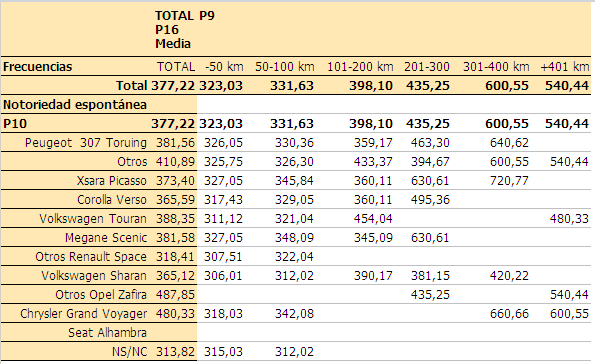Click the Corolla Verso row label
Image resolution: width=595 pixels, height=364 pixels.
coord(112,200)
